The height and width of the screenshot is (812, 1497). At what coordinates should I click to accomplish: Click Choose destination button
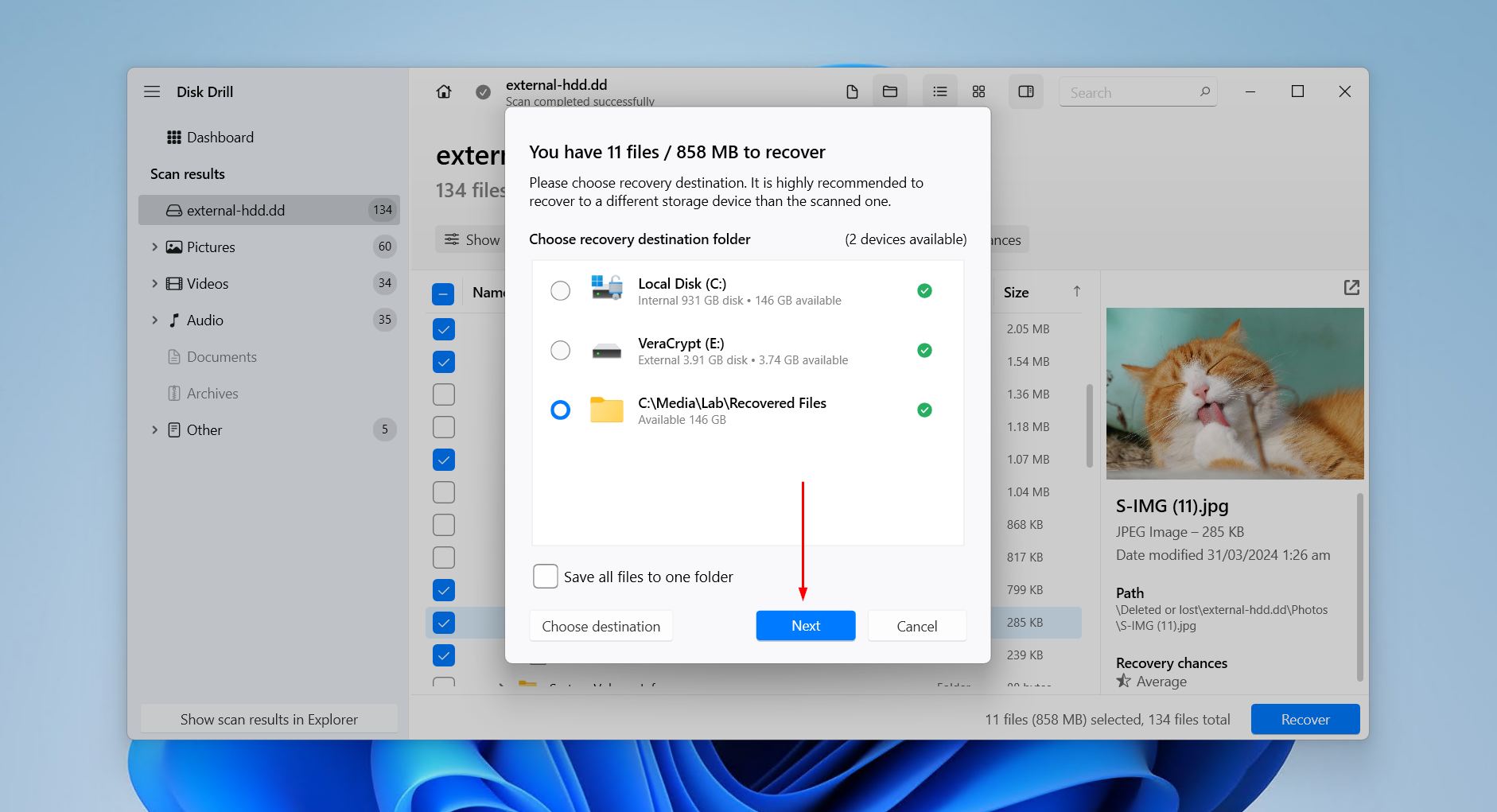[601, 626]
